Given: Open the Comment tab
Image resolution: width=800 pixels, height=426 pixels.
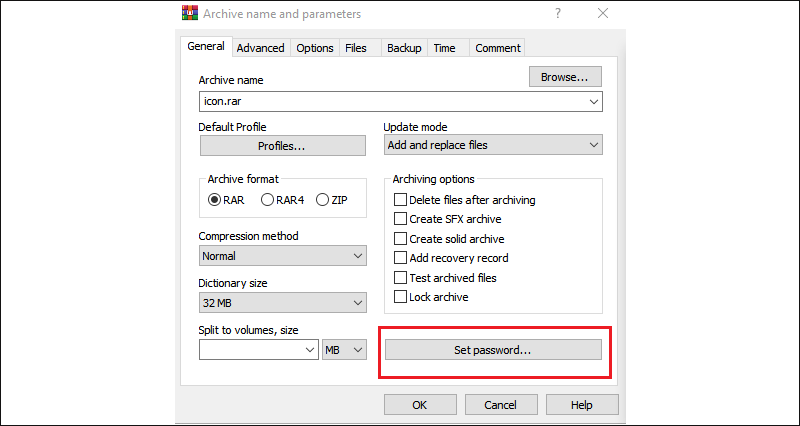Looking at the screenshot, I should coord(497,48).
